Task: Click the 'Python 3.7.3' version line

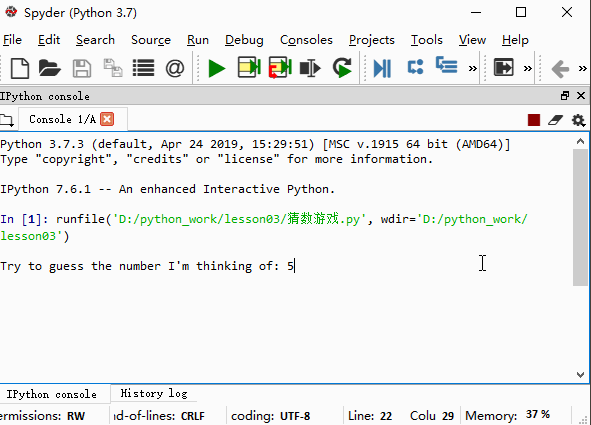Action: pyautogui.click(x=255, y=144)
